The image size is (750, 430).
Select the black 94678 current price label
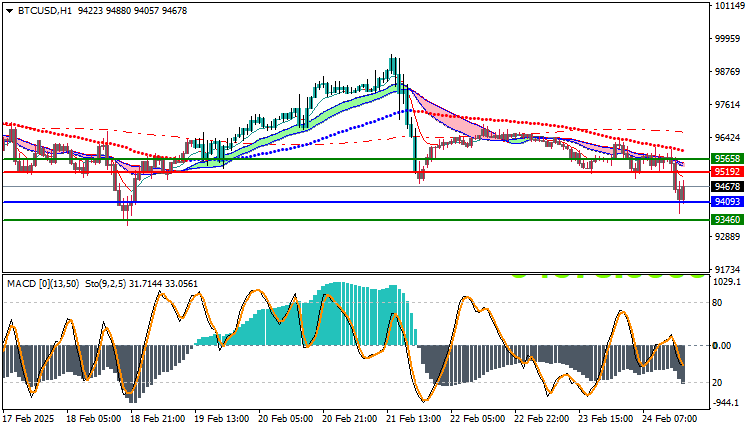click(727, 187)
